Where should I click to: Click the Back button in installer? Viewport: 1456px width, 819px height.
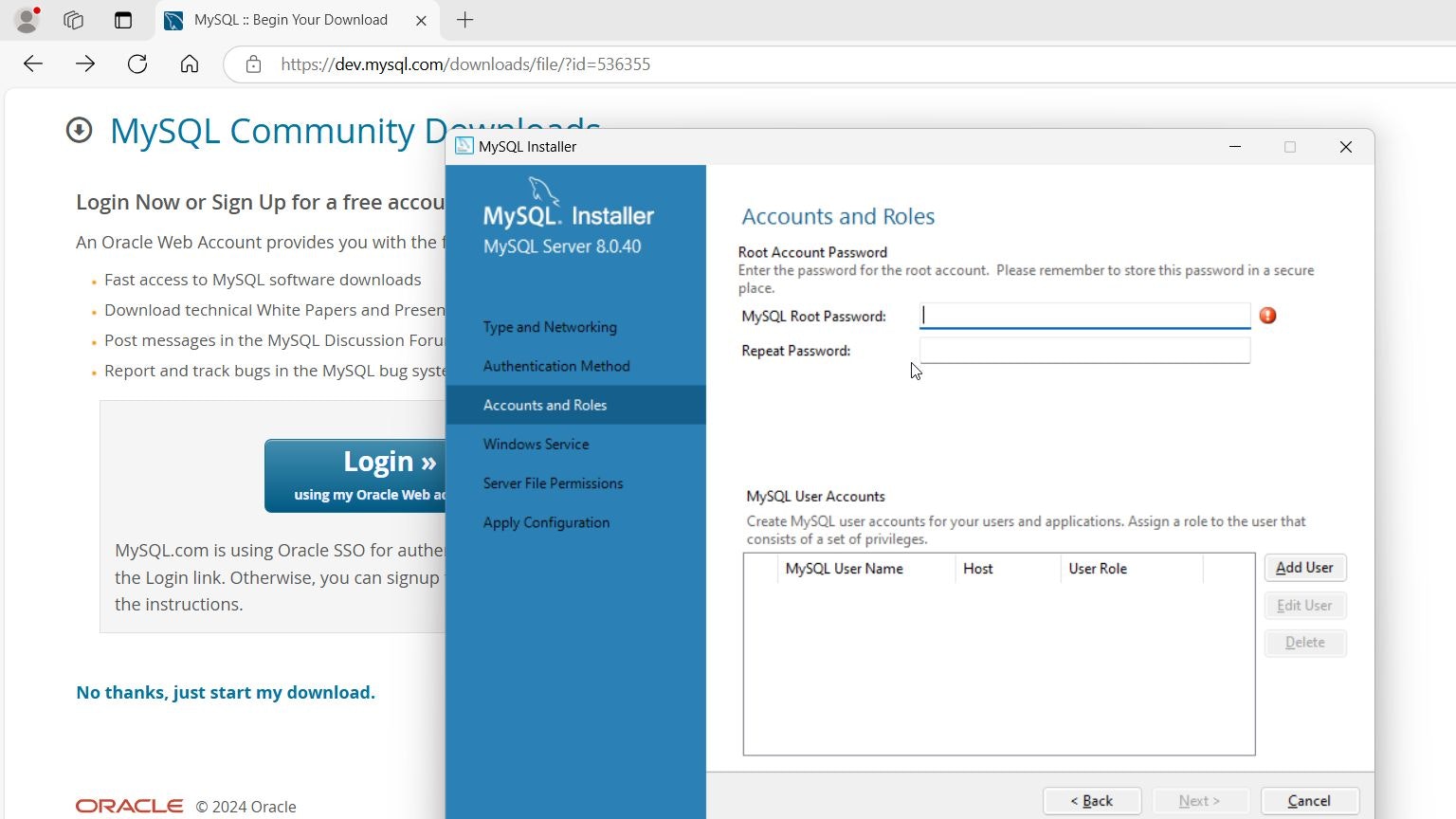point(1092,801)
